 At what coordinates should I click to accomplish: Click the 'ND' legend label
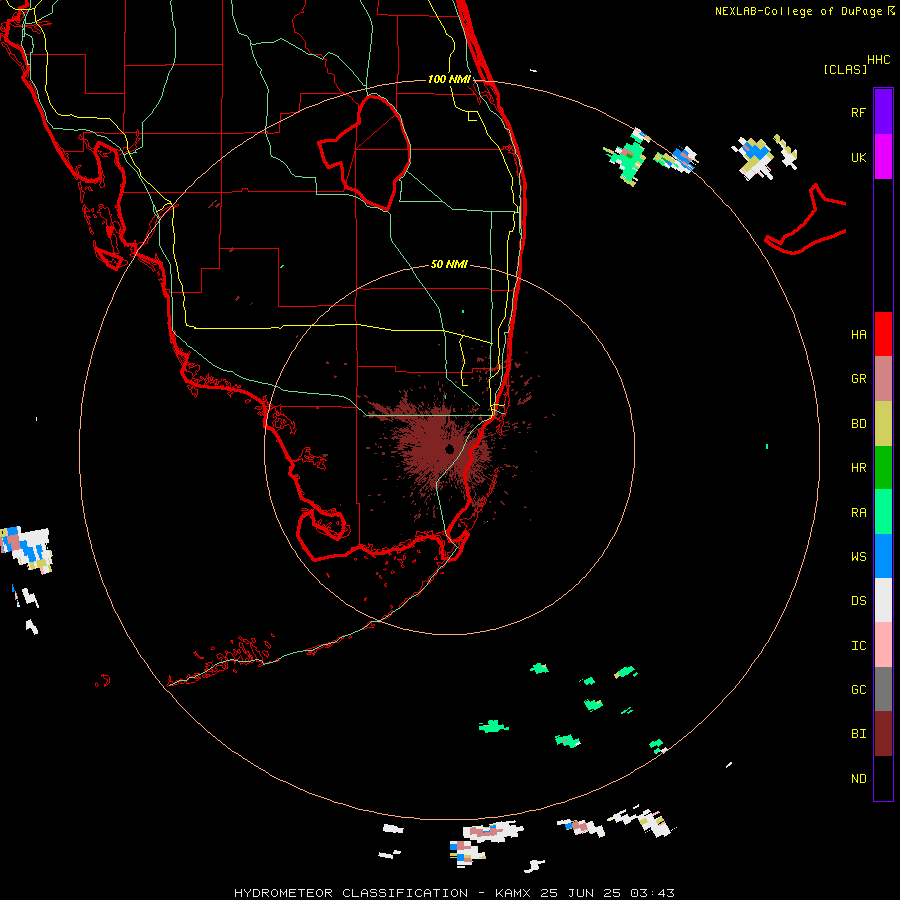coord(859,779)
